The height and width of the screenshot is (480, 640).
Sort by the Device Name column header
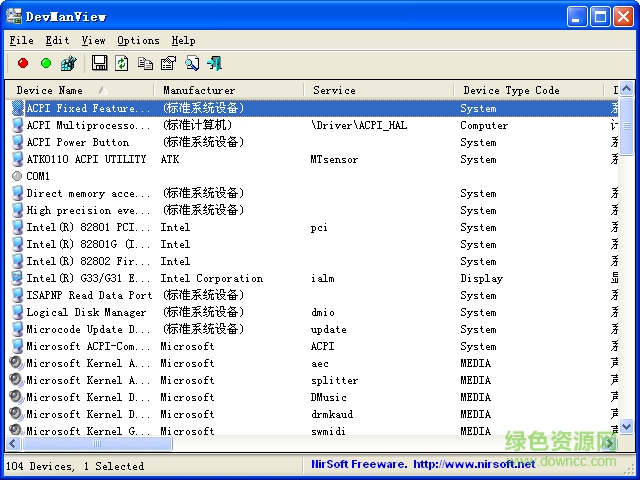[x=50, y=90]
